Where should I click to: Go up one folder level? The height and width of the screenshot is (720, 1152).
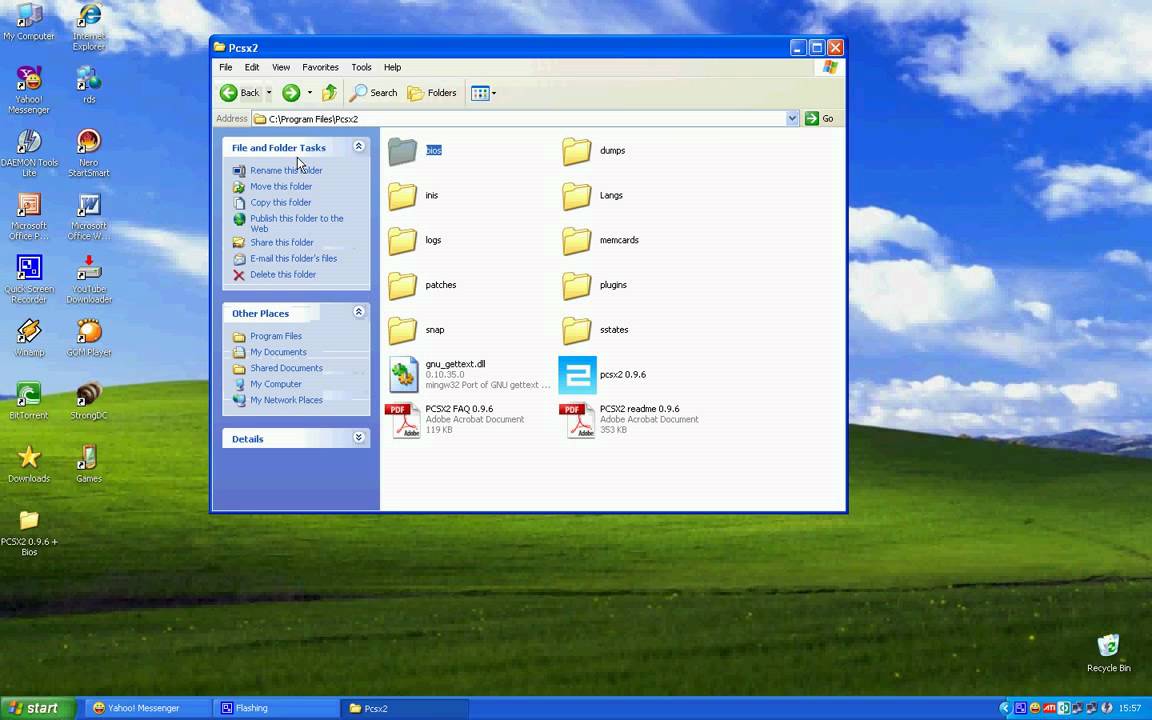[x=329, y=93]
